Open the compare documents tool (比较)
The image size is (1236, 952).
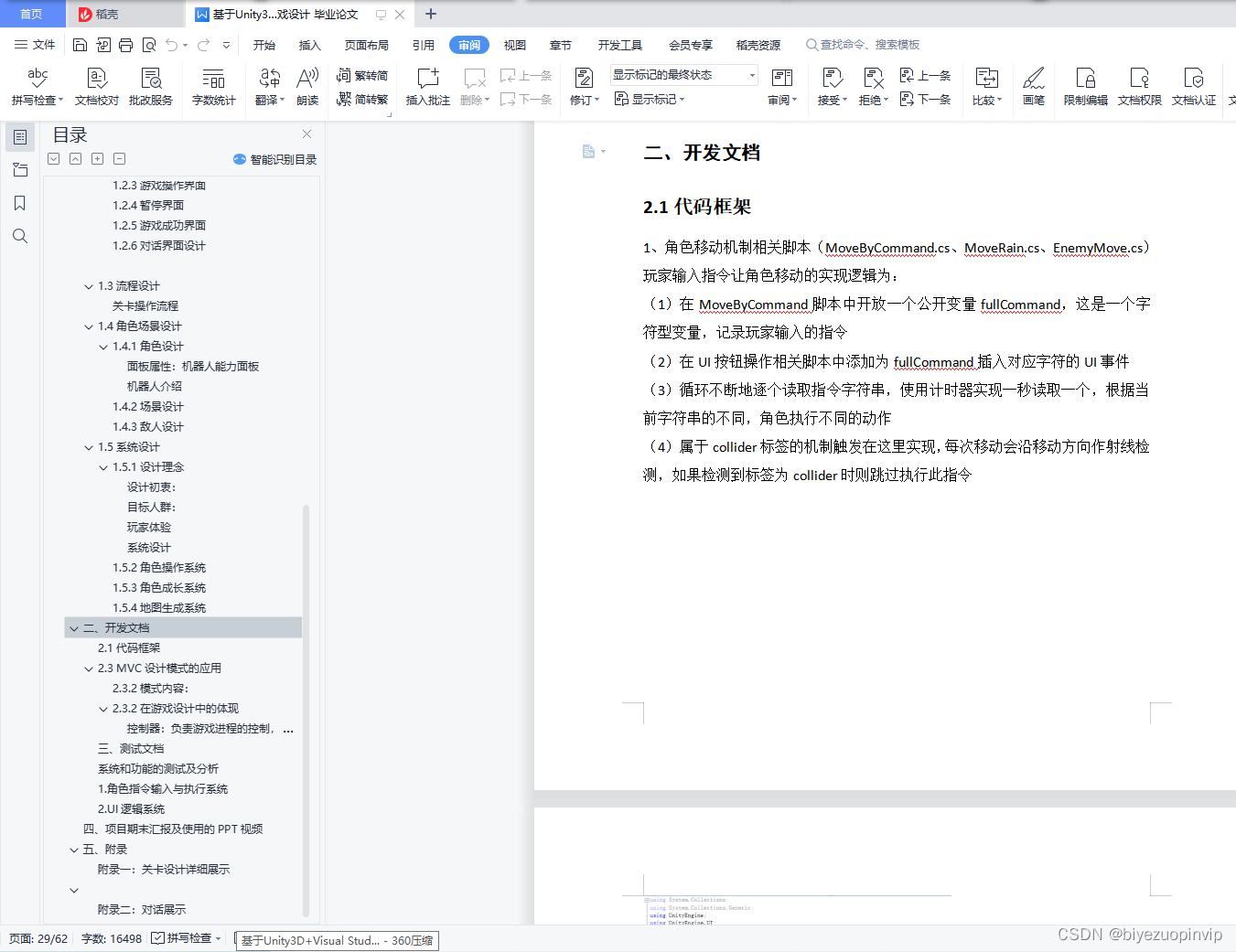pyautogui.click(x=987, y=87)
